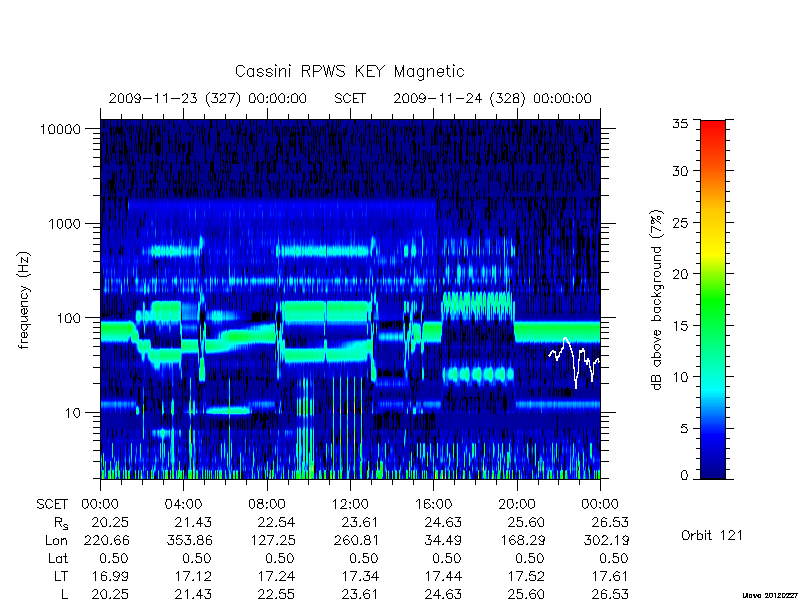This screenshot has height=600, width=800.
Task: Click the Lon value 220.66
Action: pyautogui.click(x=106, y=540)
